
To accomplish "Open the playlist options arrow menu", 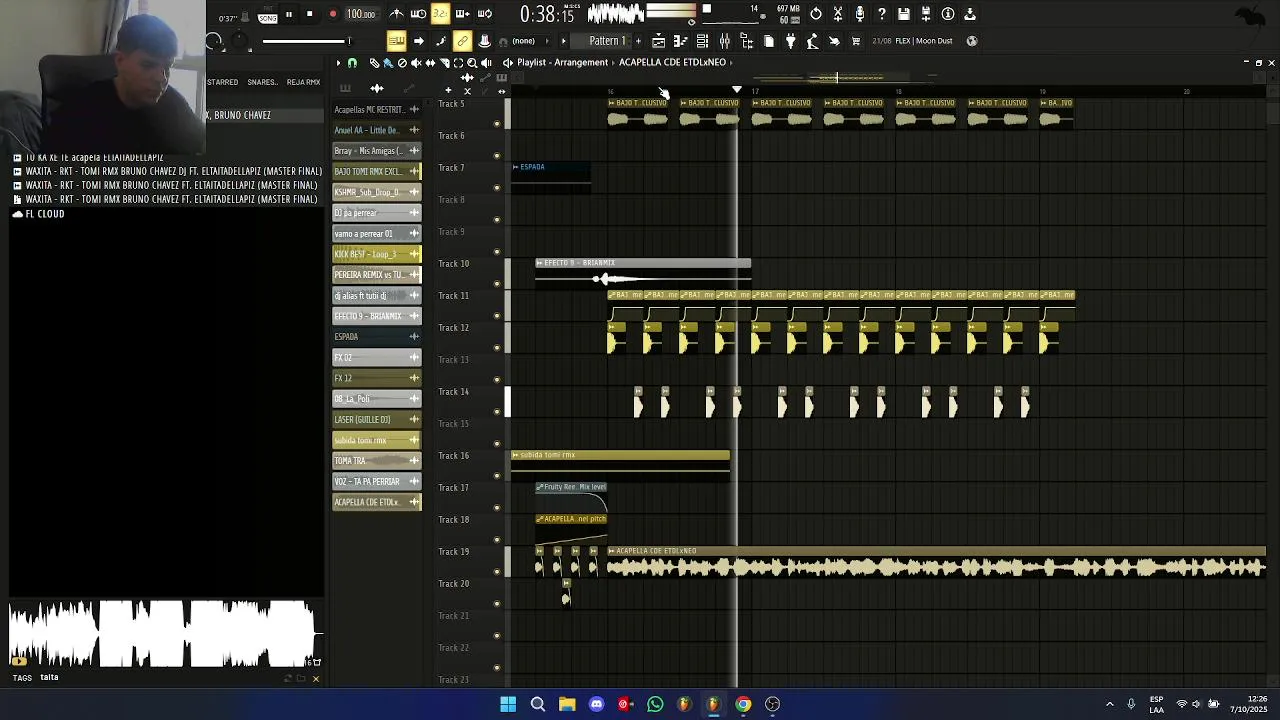I will pos(338,63).
